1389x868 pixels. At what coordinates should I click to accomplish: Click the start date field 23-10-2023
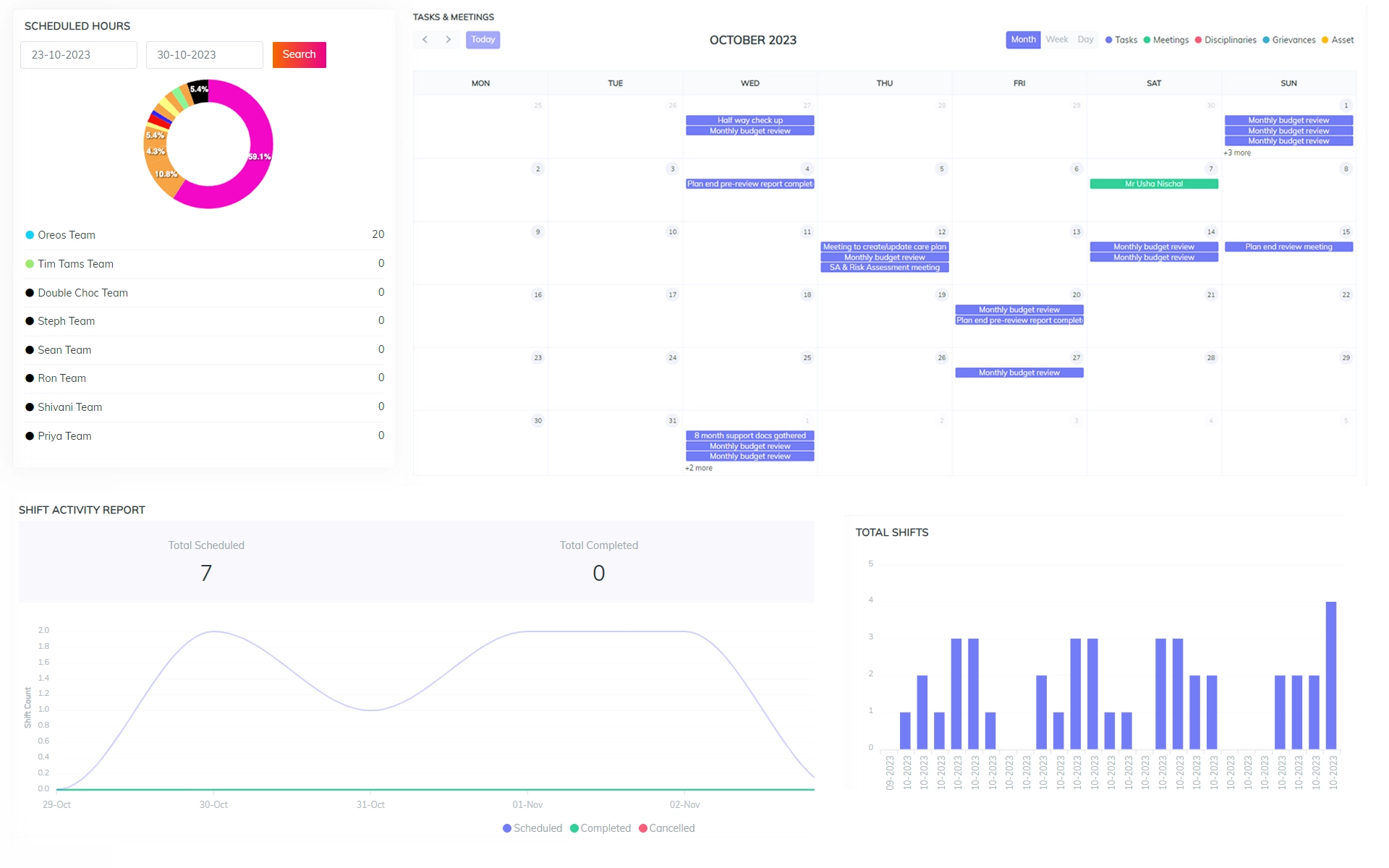coord(79,55)
